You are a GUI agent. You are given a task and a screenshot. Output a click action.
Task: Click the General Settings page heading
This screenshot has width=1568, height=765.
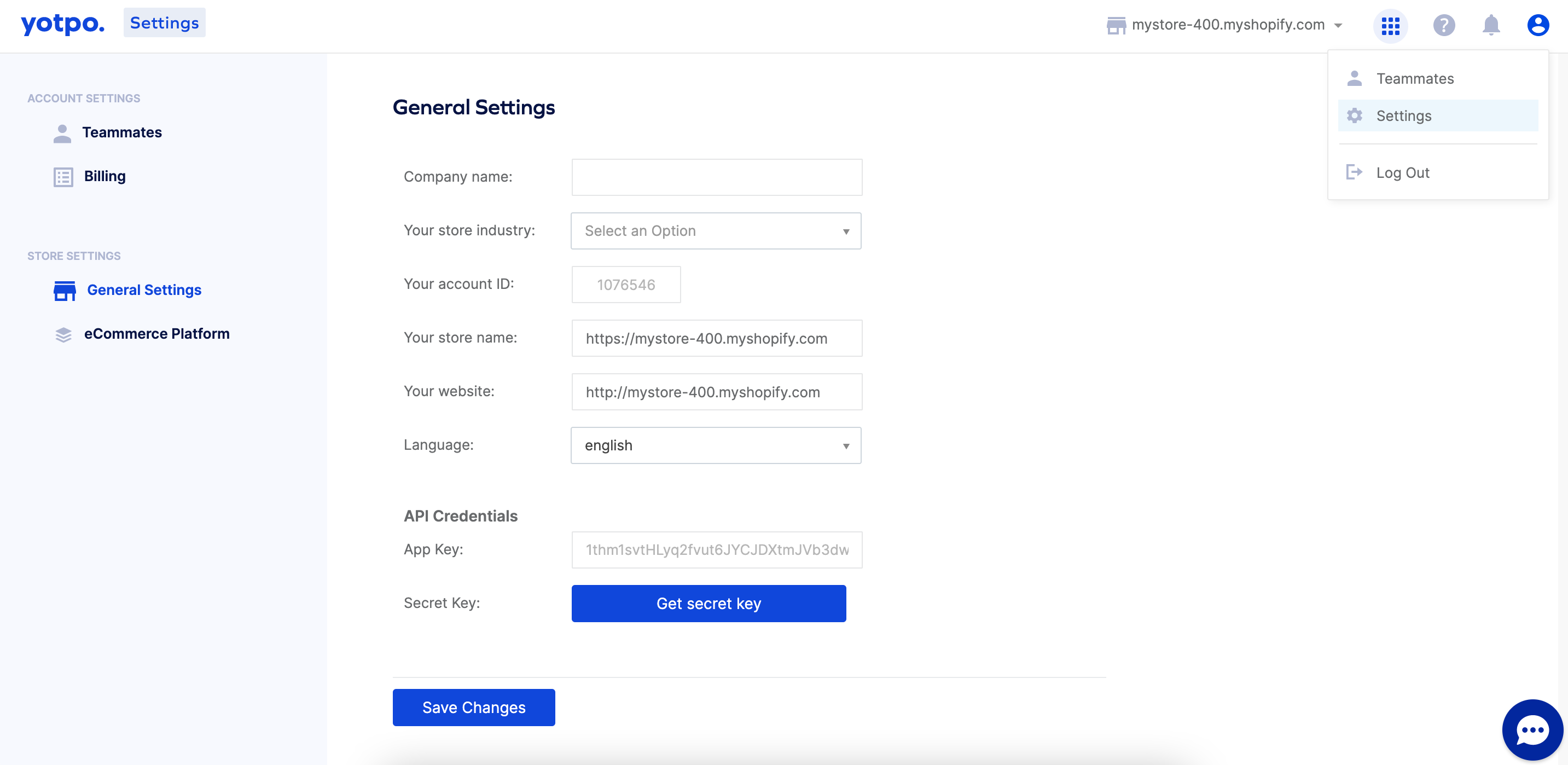pyautogui.click(x=474, y=108)
